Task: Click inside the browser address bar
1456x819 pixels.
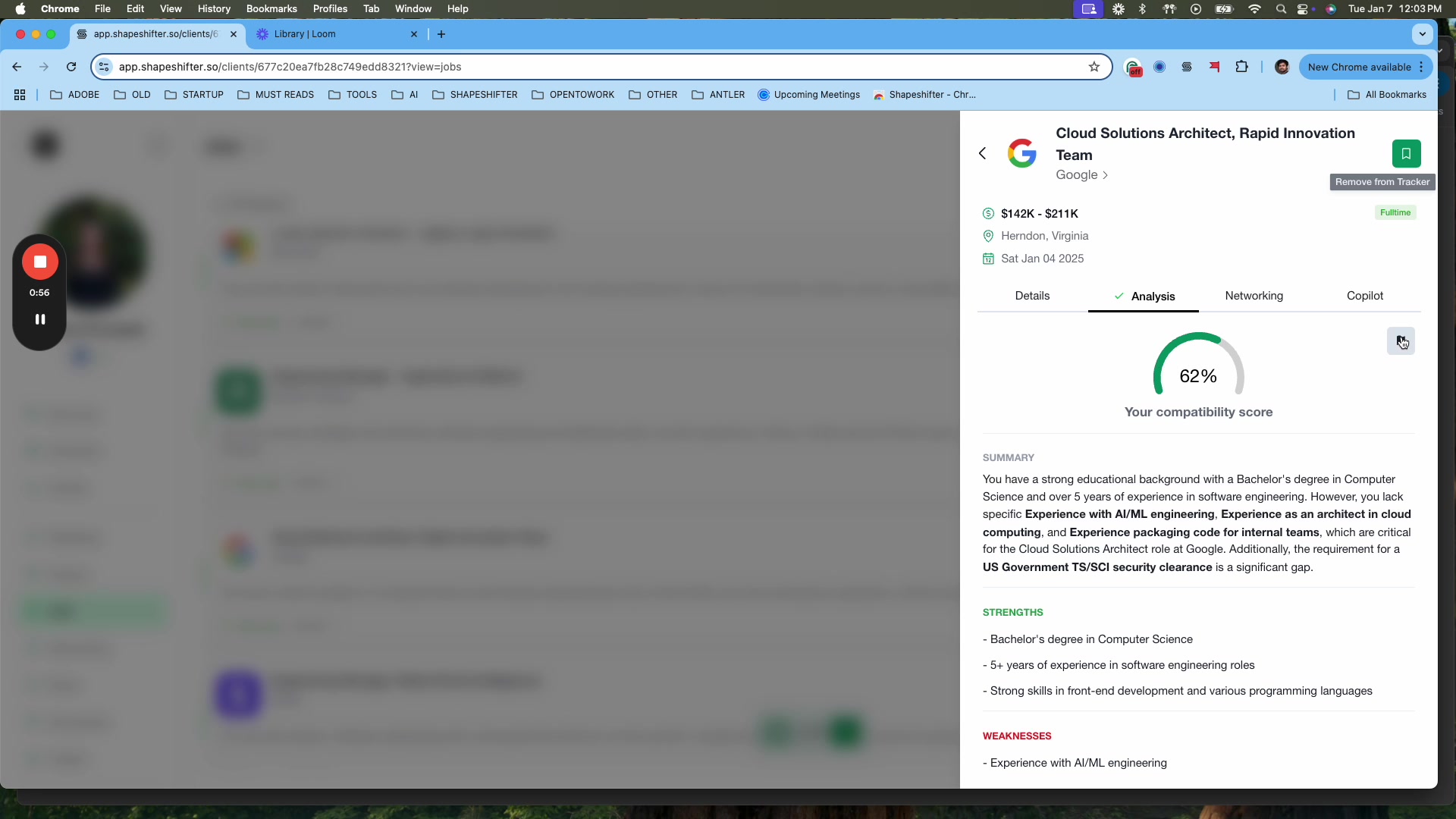Action: 531,67
